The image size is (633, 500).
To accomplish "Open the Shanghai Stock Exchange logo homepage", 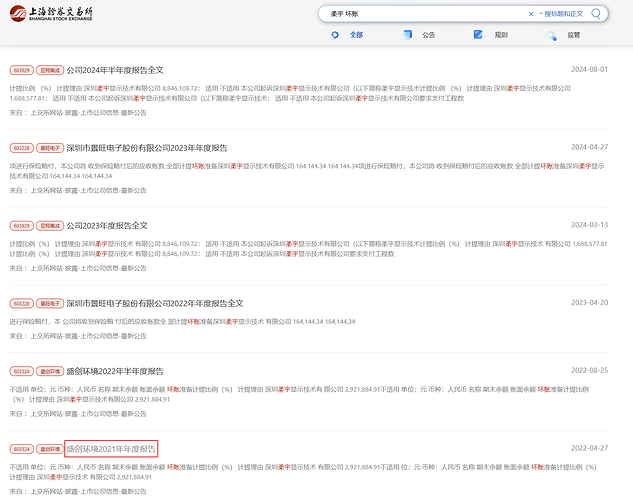I will 51,13.
